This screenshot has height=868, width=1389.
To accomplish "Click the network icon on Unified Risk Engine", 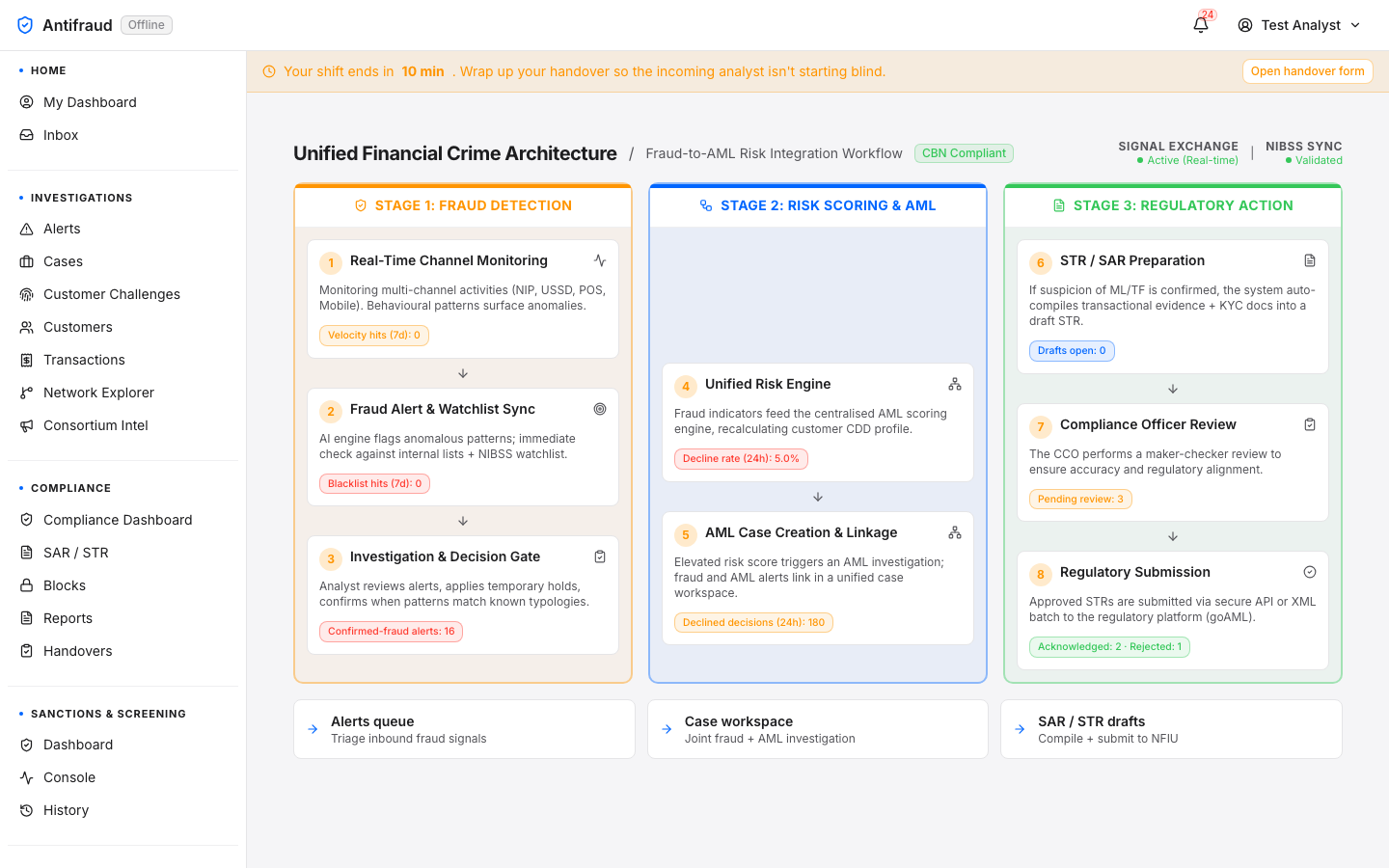I will point(955,384).
